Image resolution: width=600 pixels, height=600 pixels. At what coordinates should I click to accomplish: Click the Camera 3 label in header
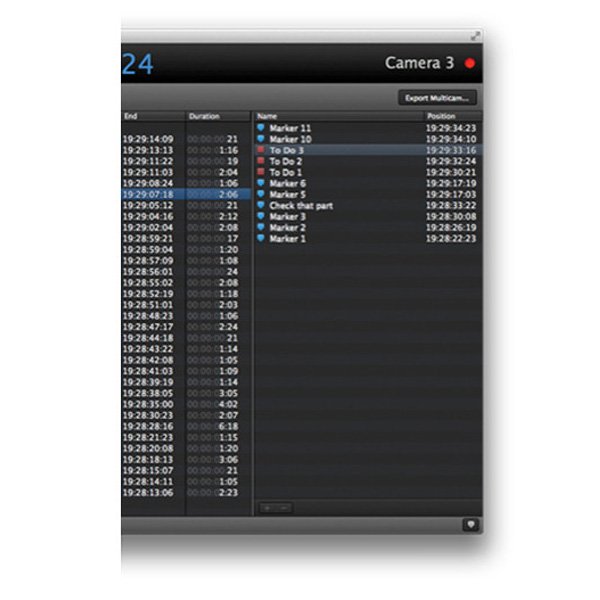click(x=419, y=63)
